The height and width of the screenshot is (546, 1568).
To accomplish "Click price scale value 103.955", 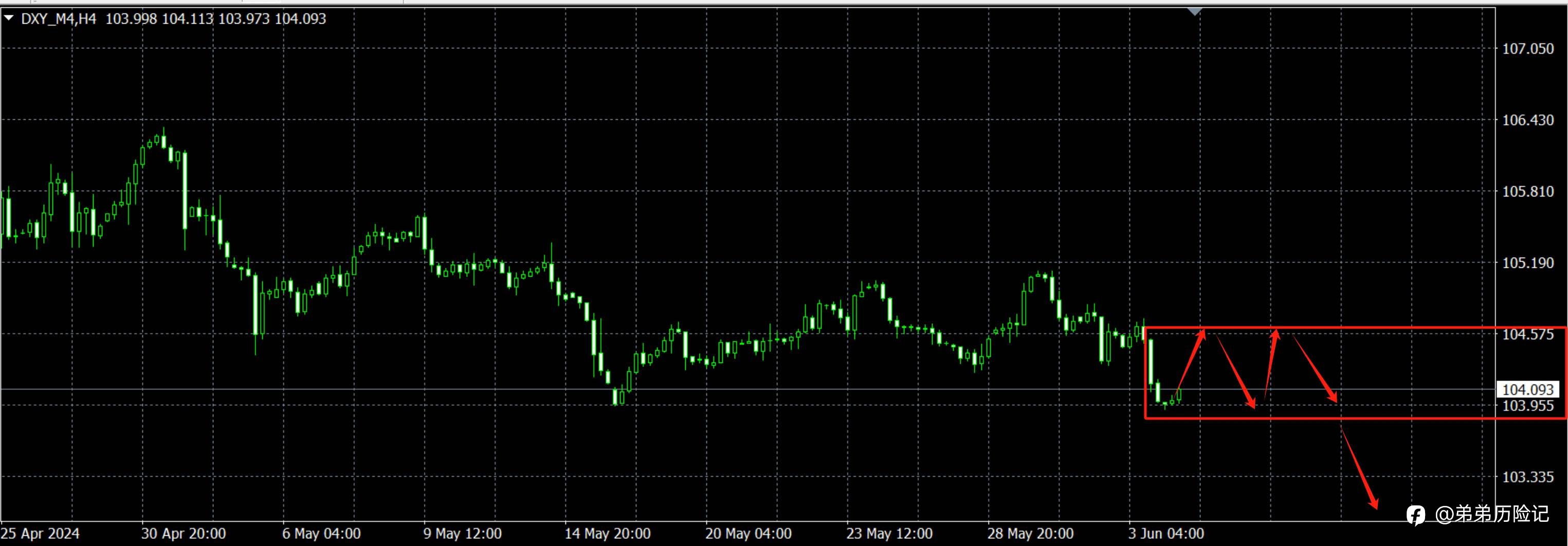I will point(1528,406).
